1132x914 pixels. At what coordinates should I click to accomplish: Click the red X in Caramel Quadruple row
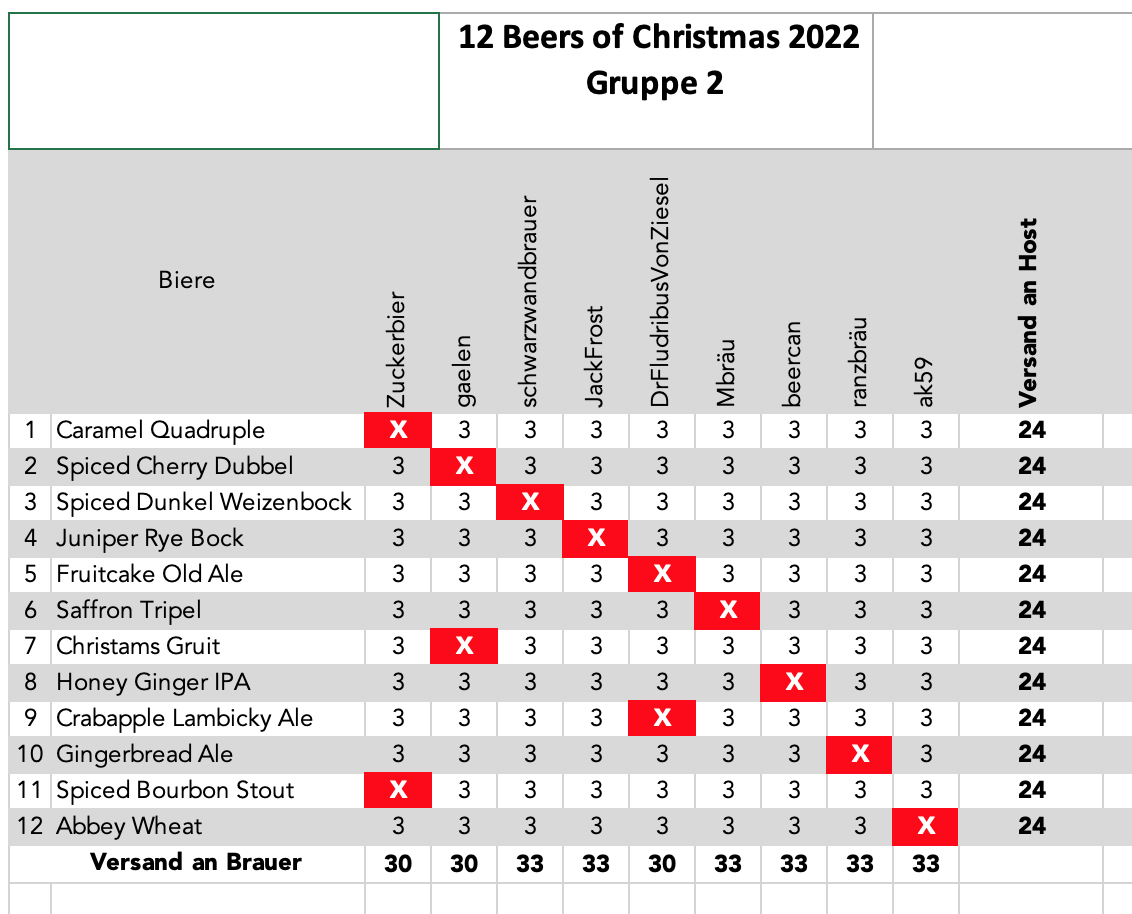tap(398, 430)
